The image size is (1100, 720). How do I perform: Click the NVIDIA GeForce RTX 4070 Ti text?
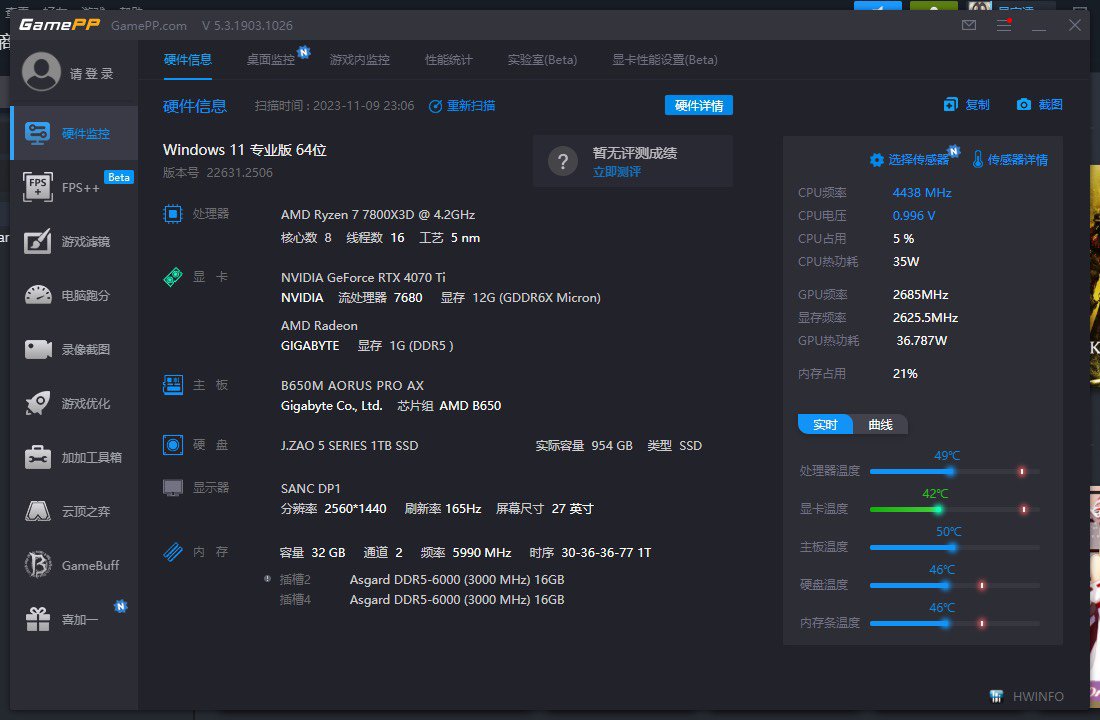[363, 278]
